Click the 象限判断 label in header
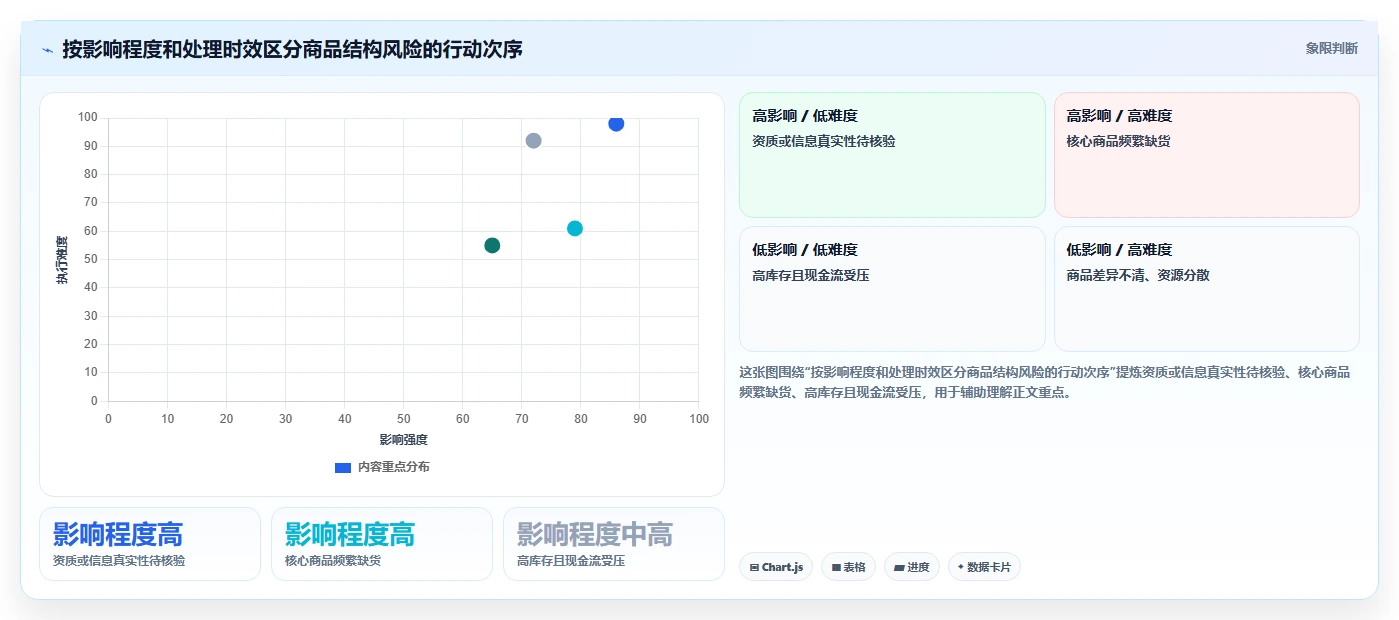 [x=1332, y=48]
